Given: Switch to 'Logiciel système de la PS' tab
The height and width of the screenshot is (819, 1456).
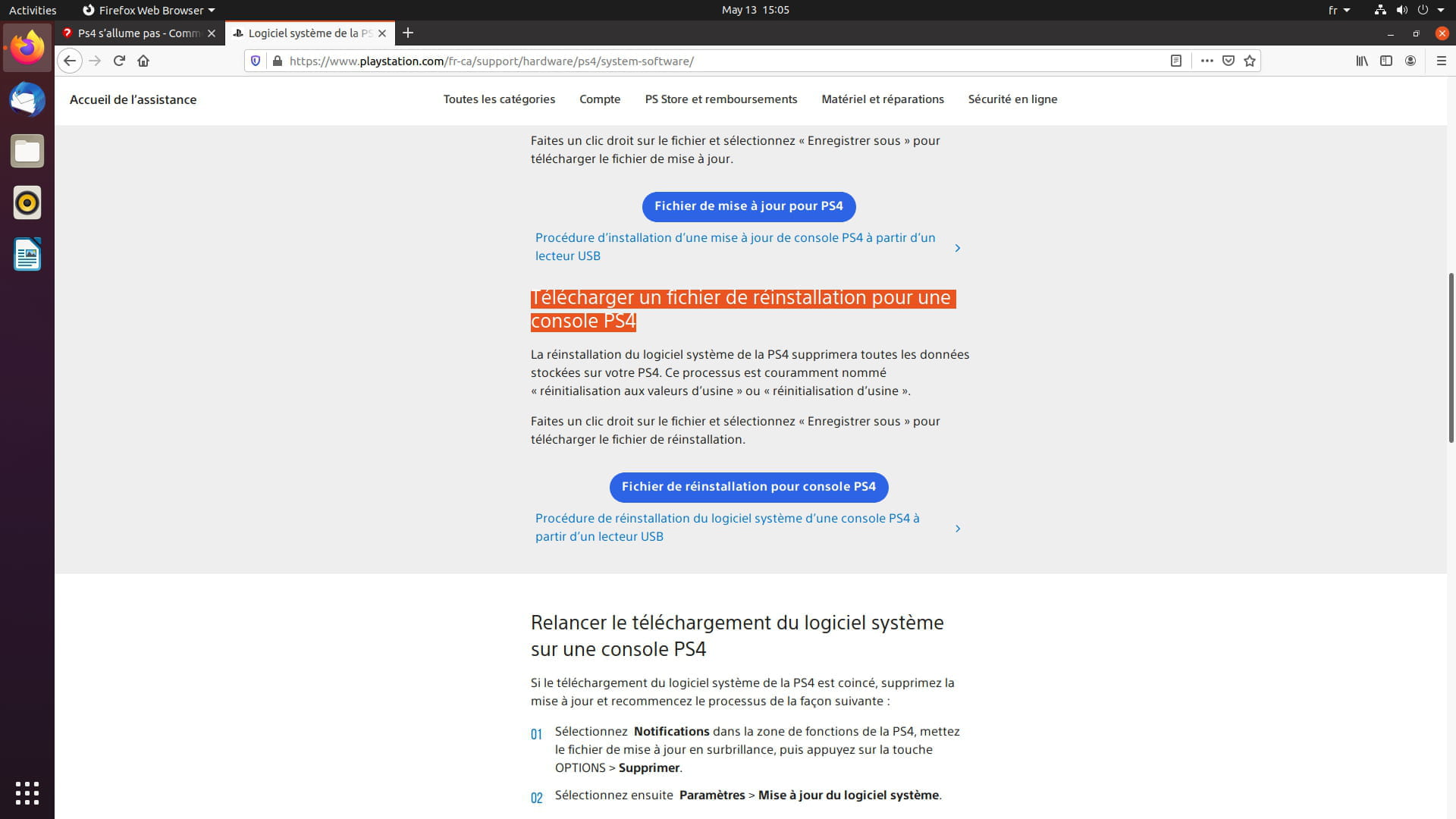Looking at the screenshot, I should 309,33.
